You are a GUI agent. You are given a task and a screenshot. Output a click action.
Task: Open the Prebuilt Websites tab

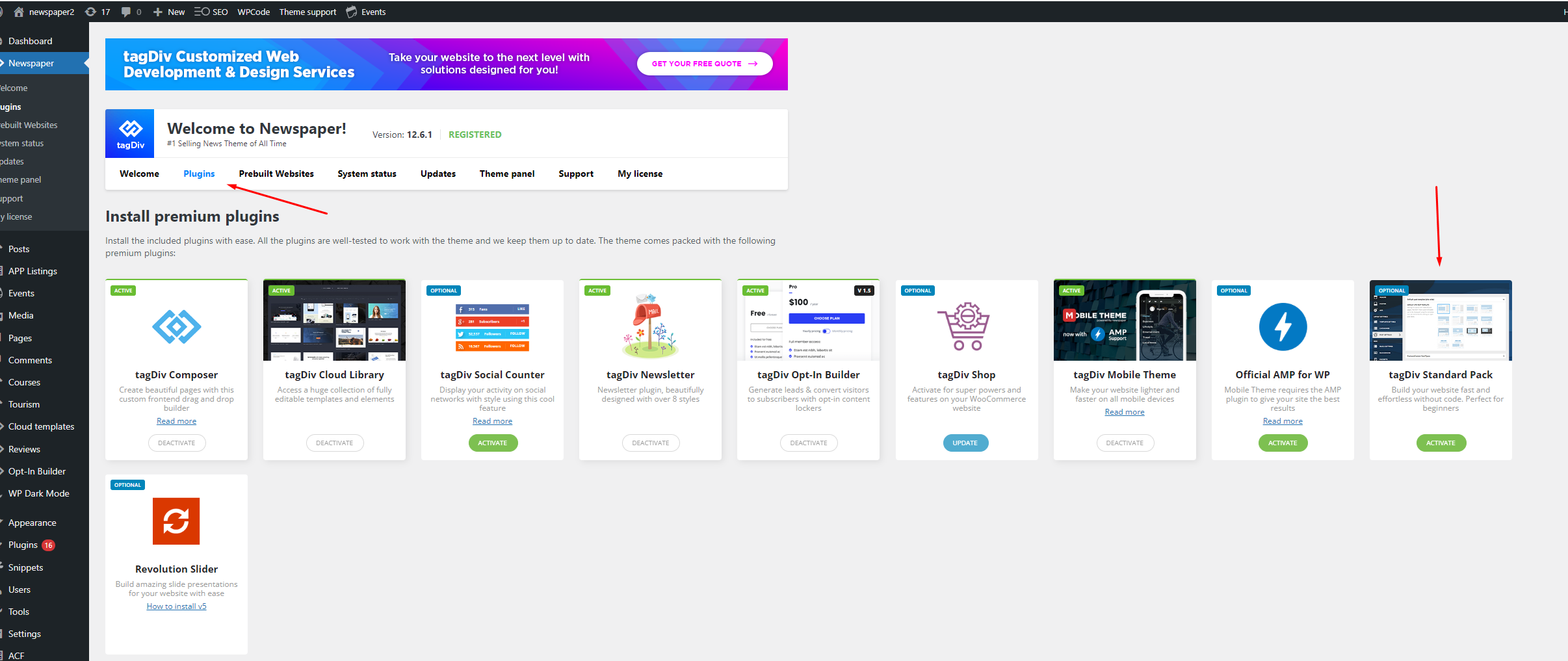(x=276, y=174)
